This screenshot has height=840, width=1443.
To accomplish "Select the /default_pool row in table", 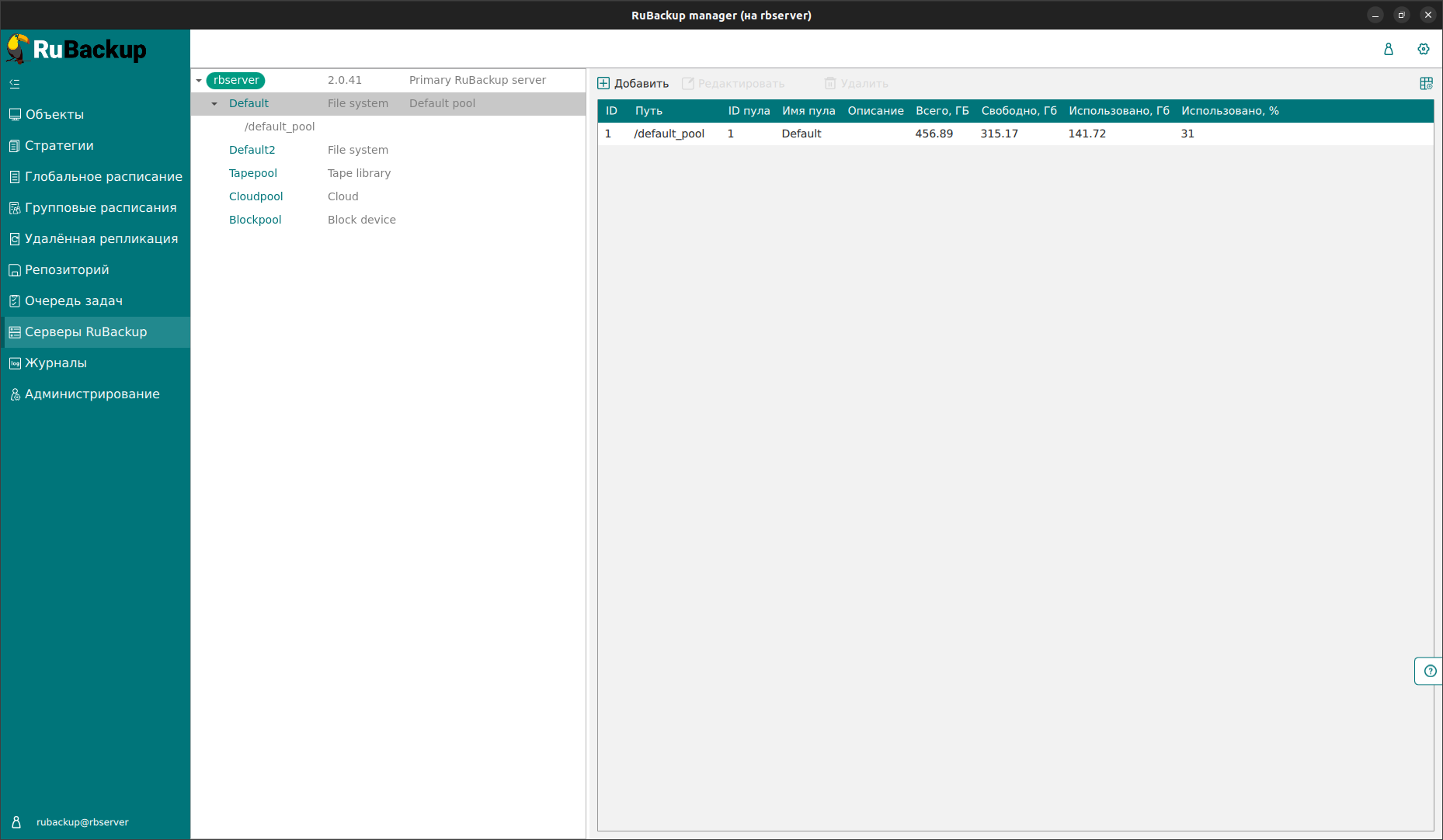I will (x=669, y=134).
